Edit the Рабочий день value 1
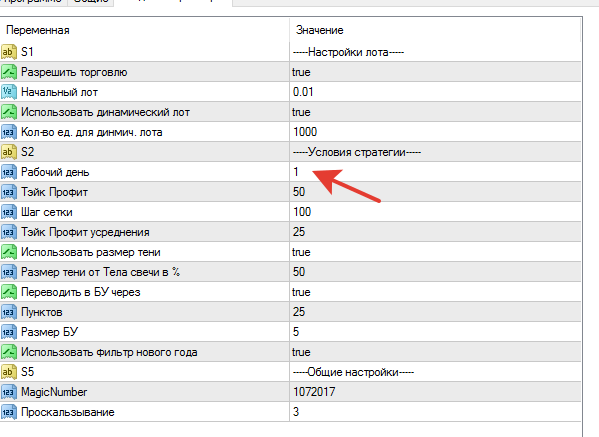Screen dimensions: 599x437 (x=296, y=172)
